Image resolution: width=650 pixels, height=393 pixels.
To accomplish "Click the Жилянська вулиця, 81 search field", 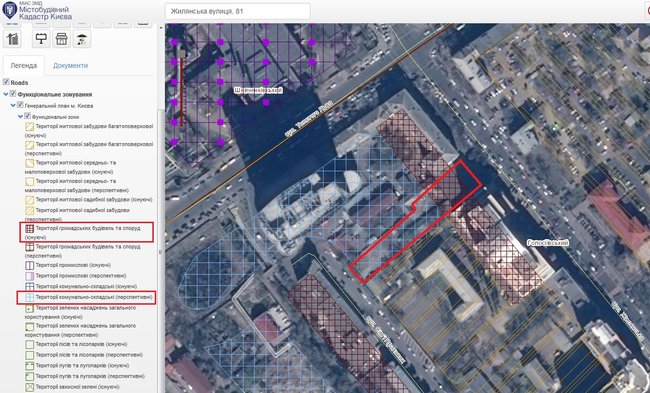I will (x=238, y=11).
